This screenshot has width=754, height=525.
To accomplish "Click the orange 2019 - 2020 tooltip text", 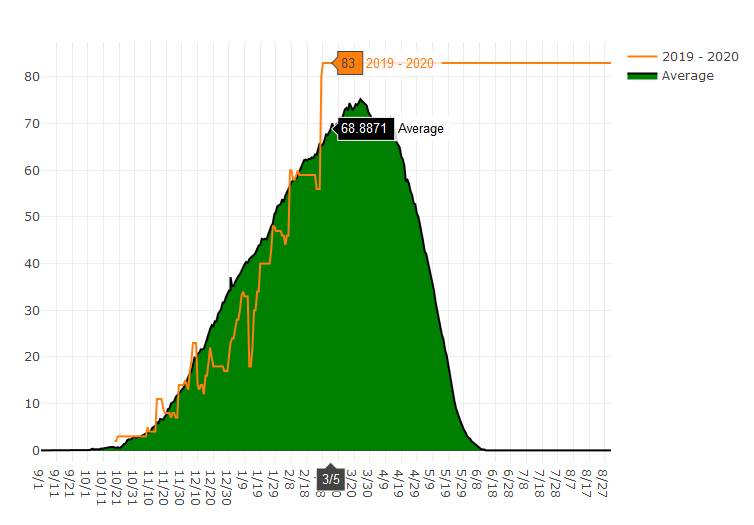I will (x=400, y=63).
